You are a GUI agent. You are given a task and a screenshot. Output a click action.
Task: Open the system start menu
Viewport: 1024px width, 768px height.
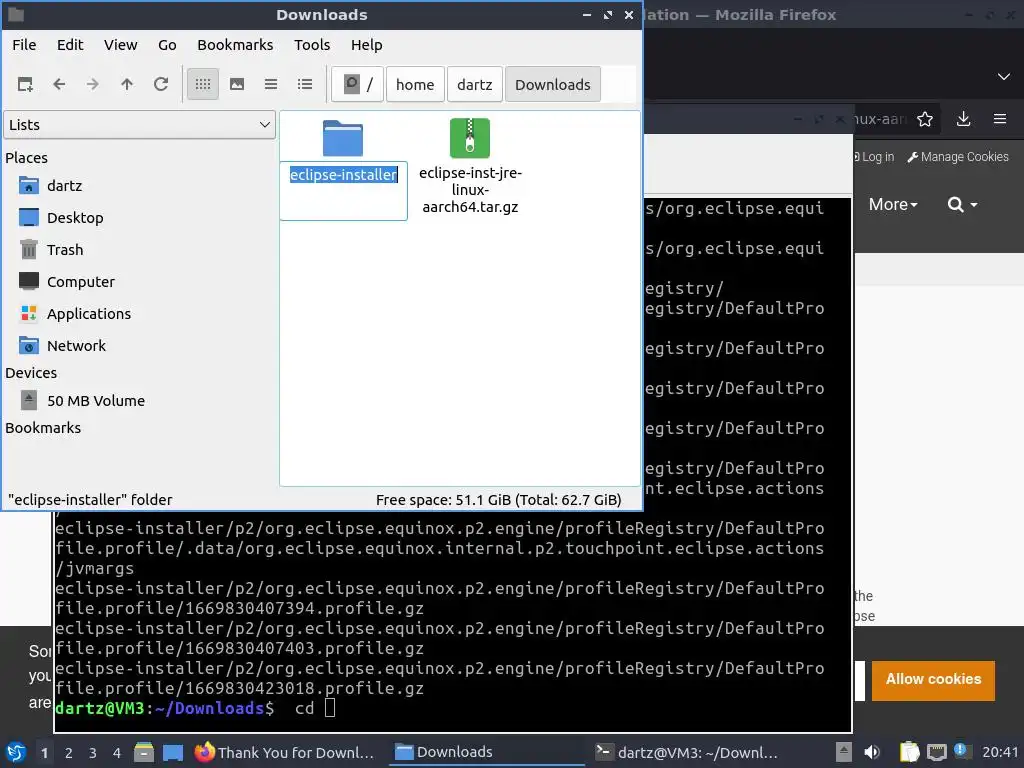pos(16,752)
